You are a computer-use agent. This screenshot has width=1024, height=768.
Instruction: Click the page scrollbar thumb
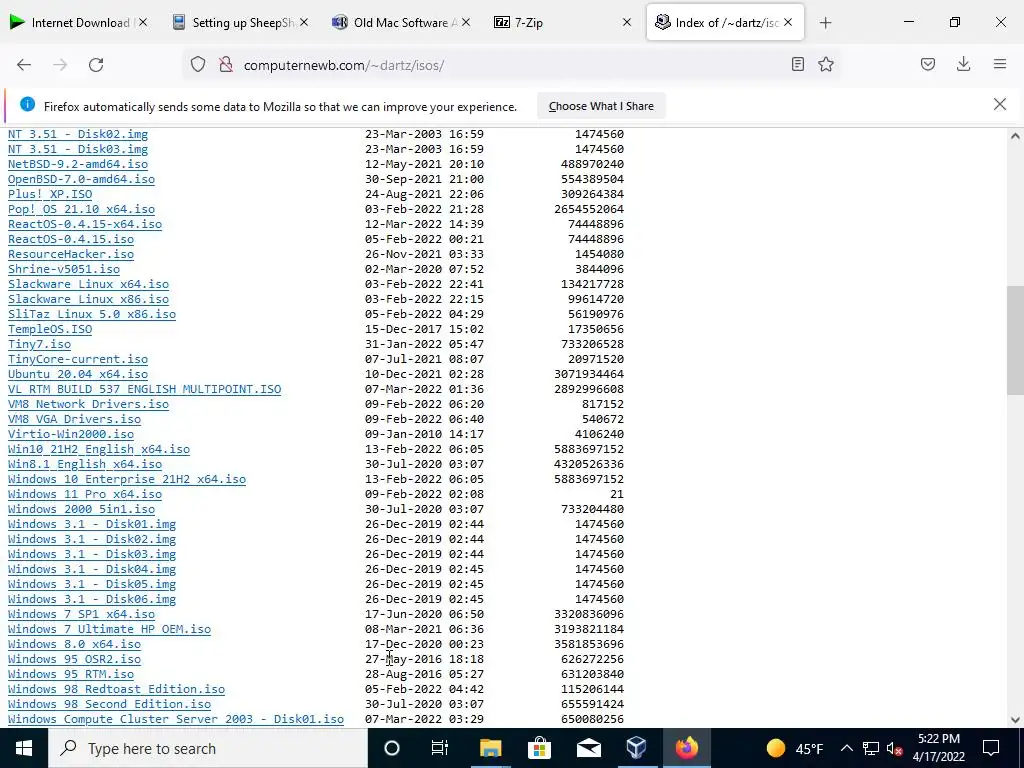click(1015, 340)
